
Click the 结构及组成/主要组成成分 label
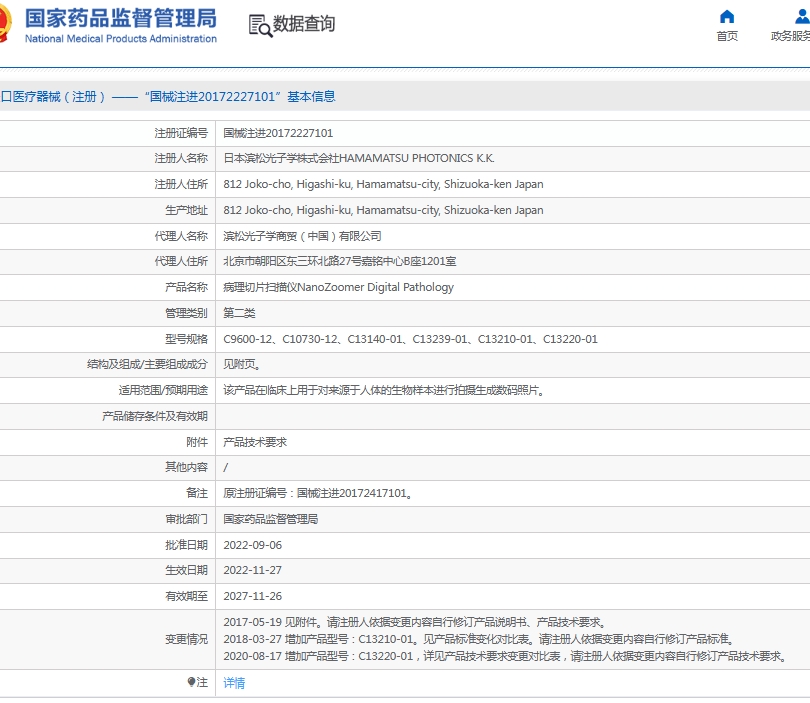[147, 364]
